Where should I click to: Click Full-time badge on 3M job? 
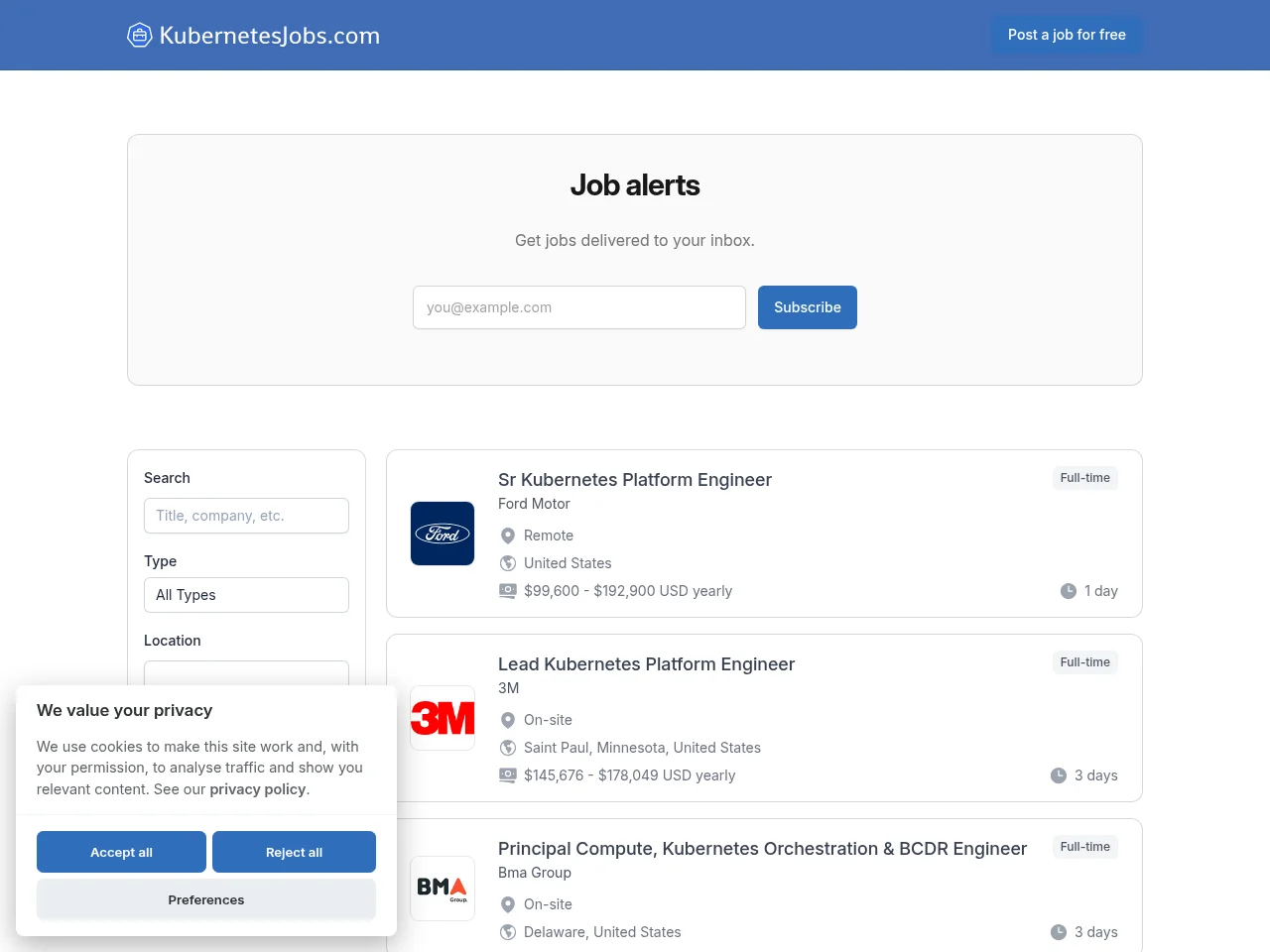click(1084, 662)
